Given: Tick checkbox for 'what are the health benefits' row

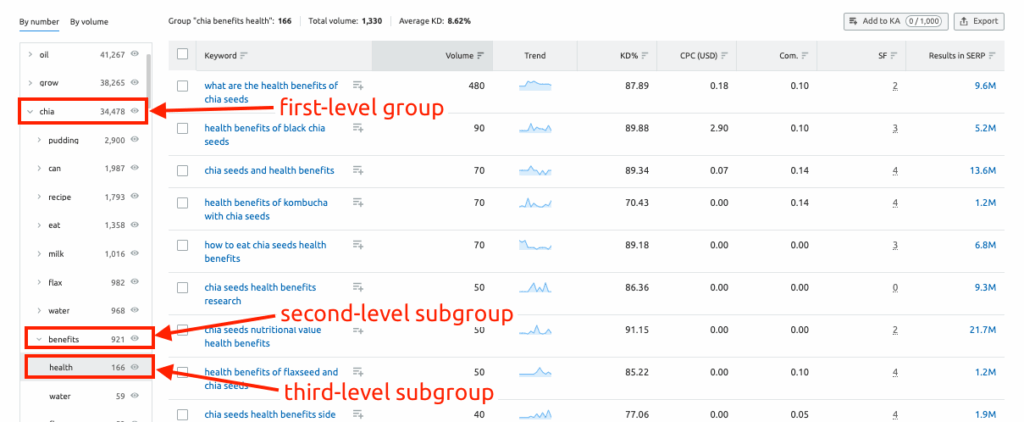Looking at the screenshot, I should point(182,86).
